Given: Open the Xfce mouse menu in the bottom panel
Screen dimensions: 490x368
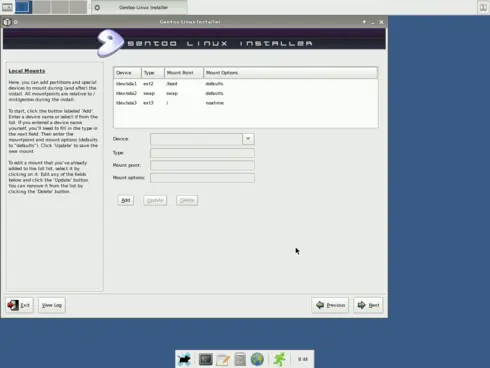Looking at the screenshot, I should click(184, 359).
